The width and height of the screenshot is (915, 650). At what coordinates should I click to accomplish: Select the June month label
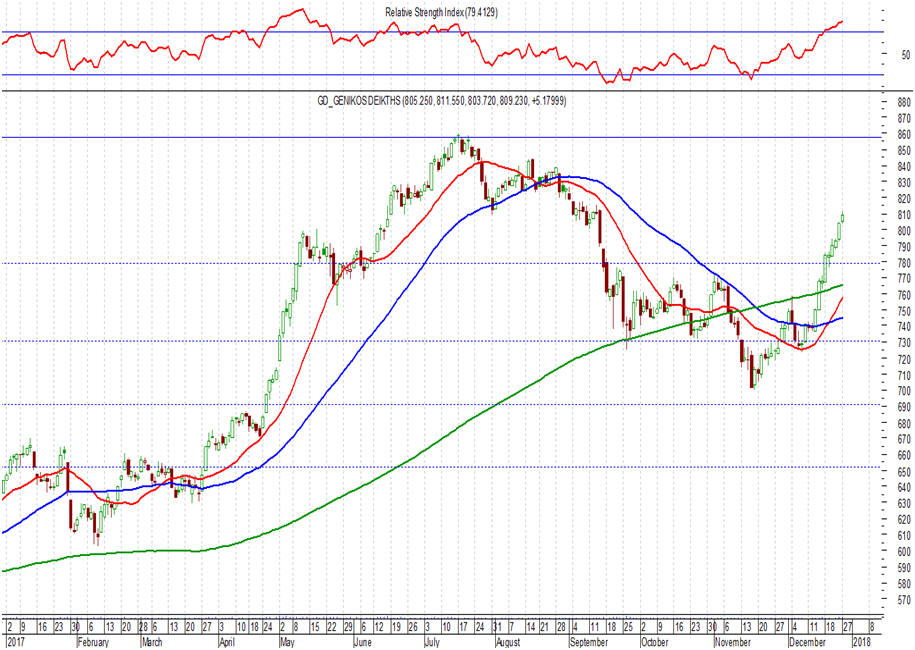tap(362, 642)
